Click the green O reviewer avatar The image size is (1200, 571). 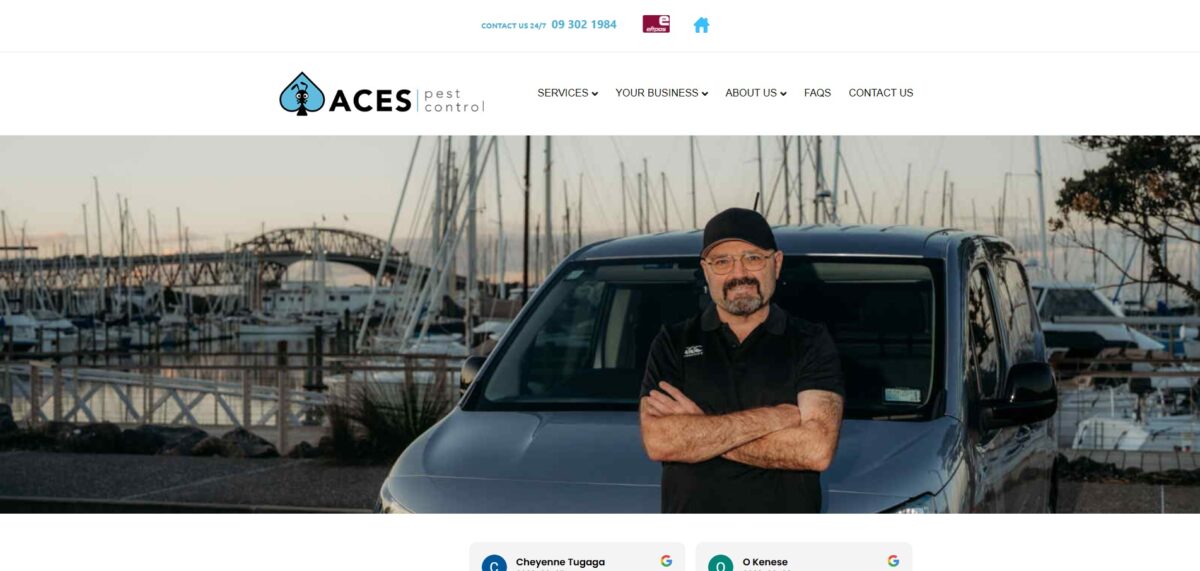(720, 564)
